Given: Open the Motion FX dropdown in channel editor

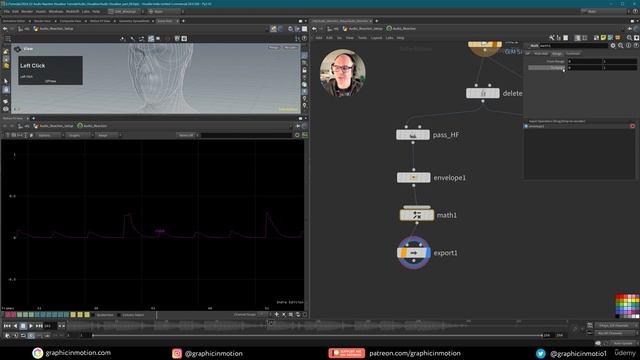Looking at the screenshot, I should [x=188, y=135].
